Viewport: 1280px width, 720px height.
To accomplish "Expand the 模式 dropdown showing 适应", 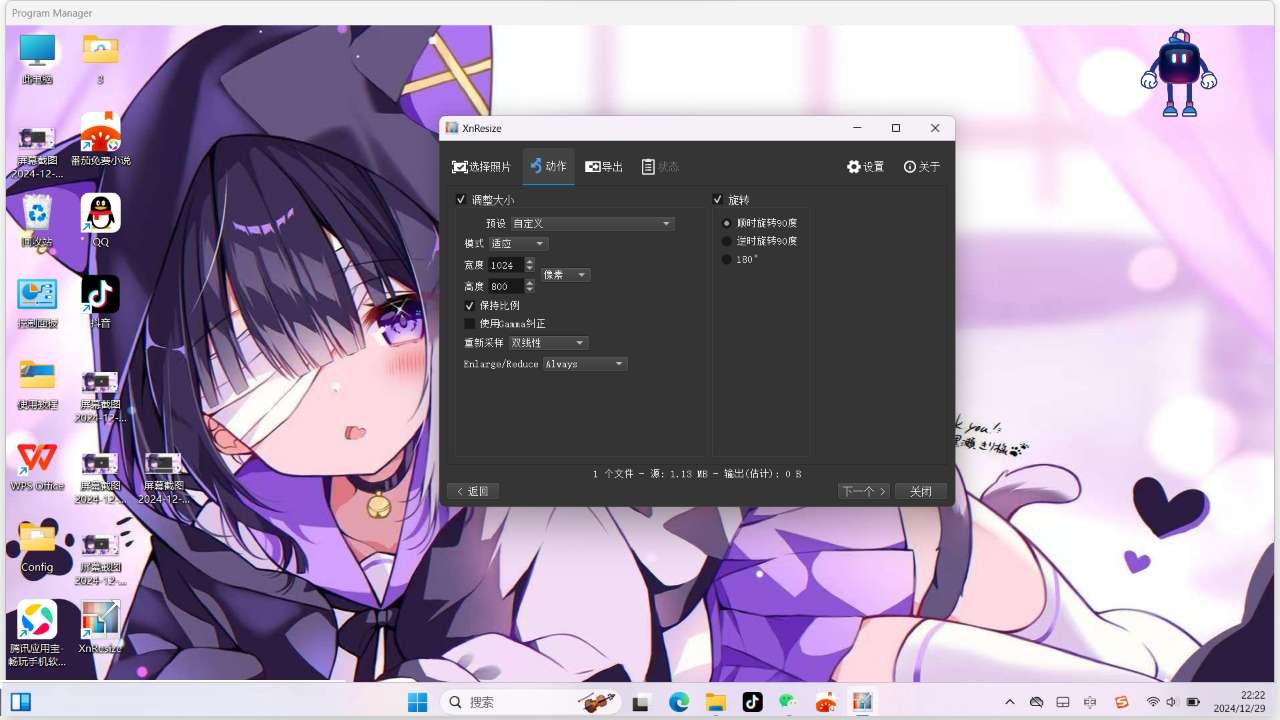I will pyautogui.click(x=518, y=244).
